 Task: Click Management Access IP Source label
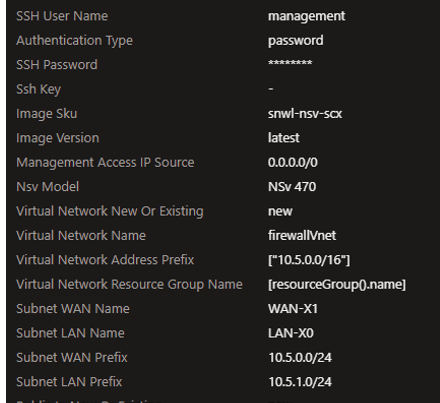[105, 162]
